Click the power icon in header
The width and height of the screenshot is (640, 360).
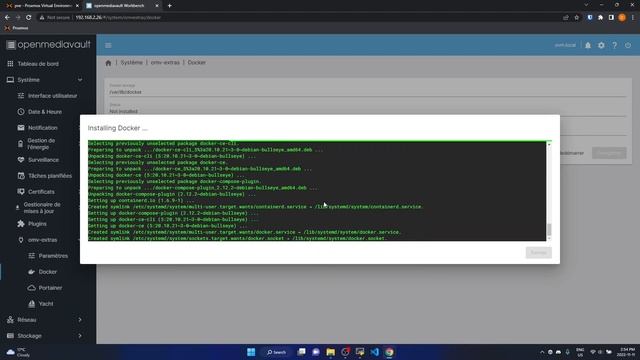pos(628,45)
